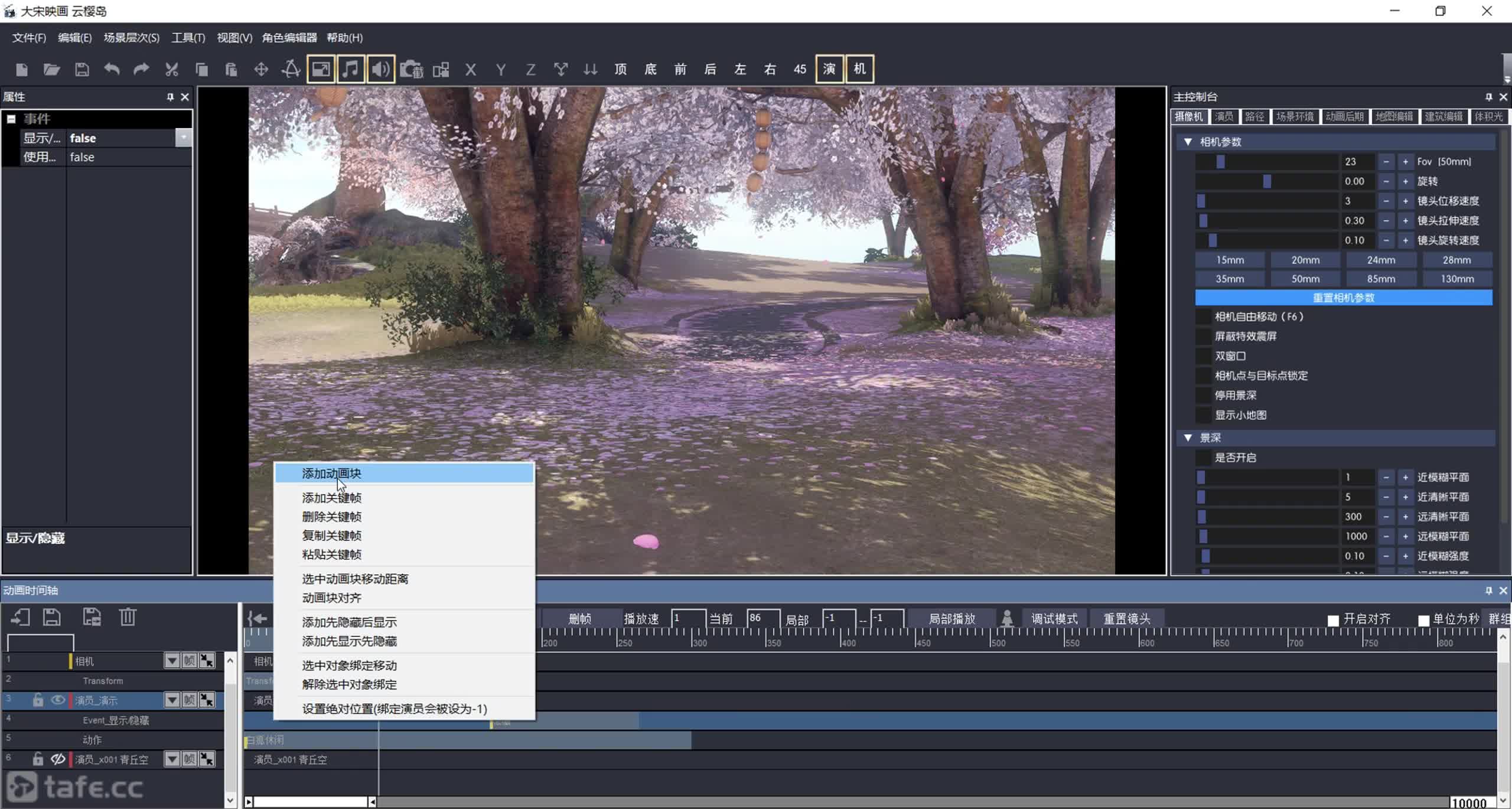Screen dimensions: 1512x809
Task: Click the camera capture toolbar icon
Action: click(411, 70)
